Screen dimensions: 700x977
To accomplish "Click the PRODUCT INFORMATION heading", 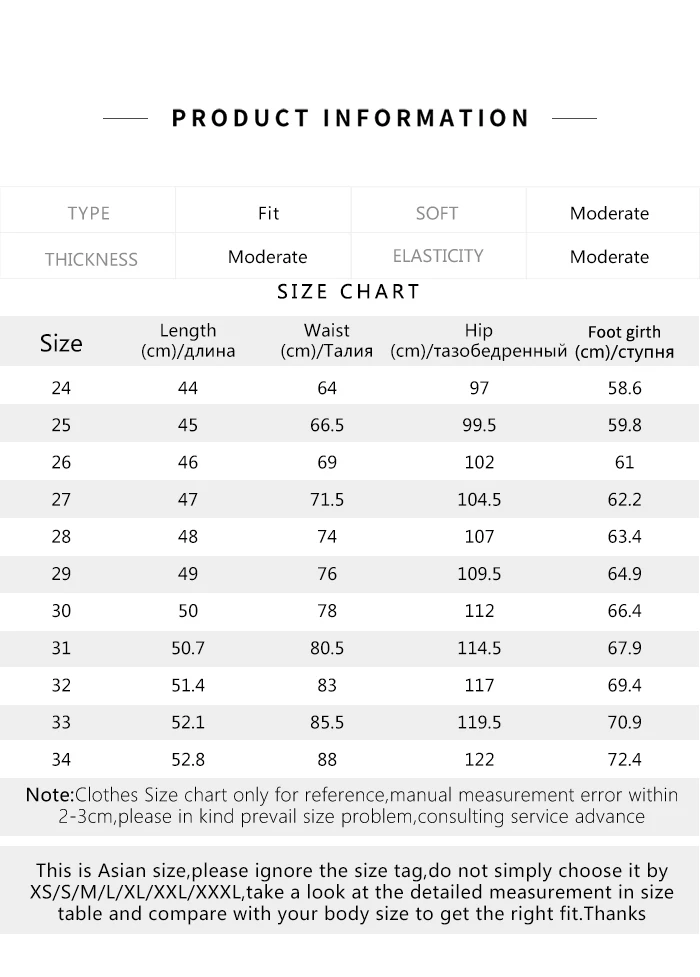I will 350,118.
